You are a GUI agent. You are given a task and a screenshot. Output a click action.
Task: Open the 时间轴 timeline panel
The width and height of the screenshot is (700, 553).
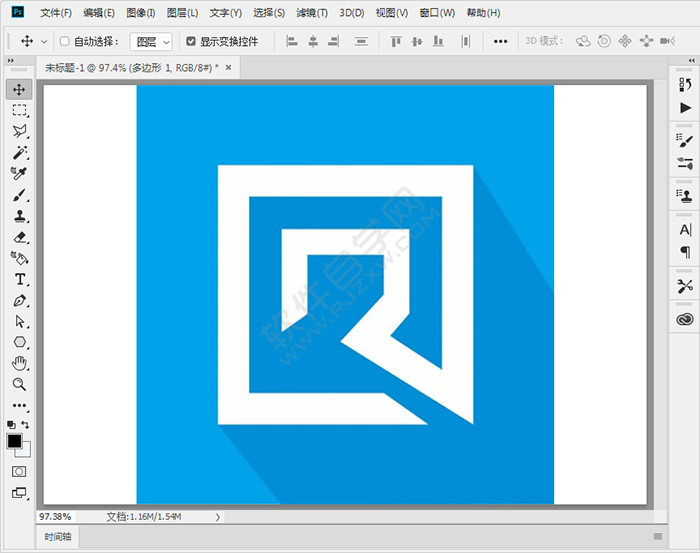click(x=58, y=537)
